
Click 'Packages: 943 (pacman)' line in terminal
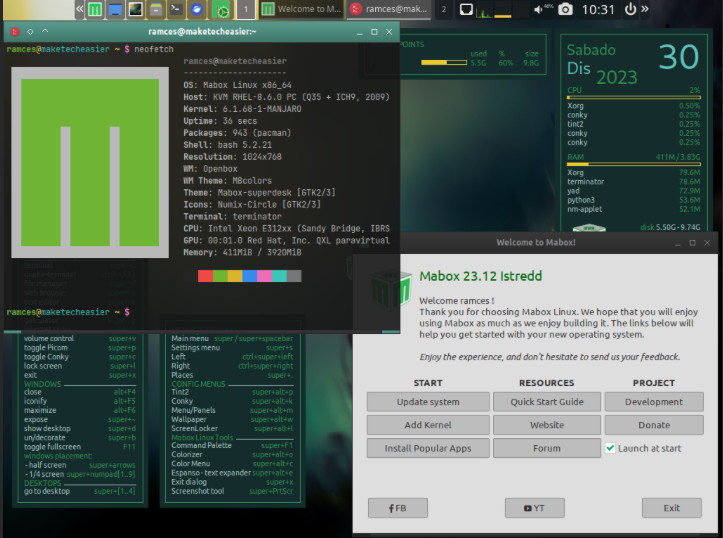pyautogui.click(x=237, y=133)
